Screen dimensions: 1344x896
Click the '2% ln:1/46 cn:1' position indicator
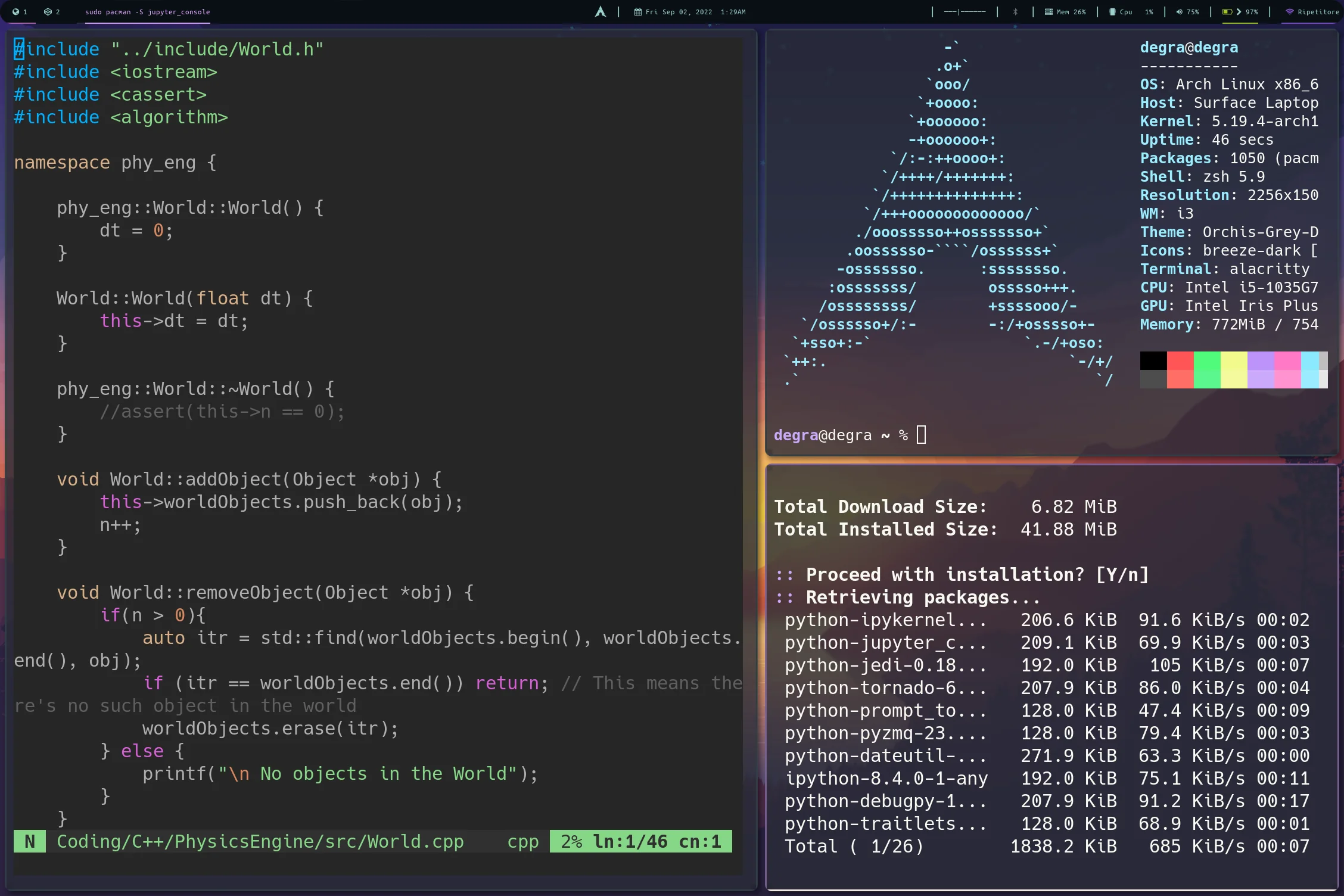pyautogui.click(x=640, y=841)
